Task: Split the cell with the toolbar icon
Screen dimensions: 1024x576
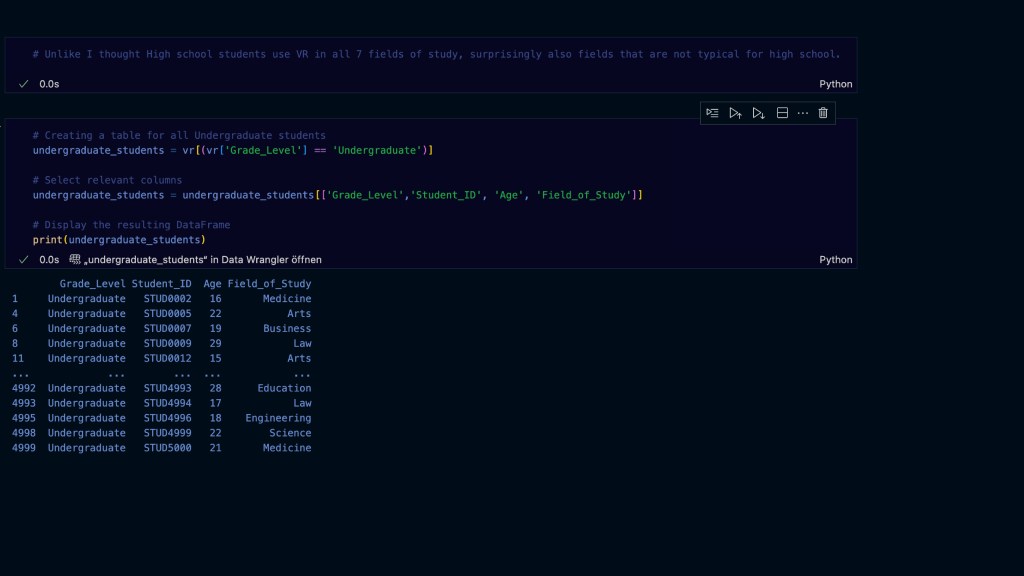Action: pos(782,113)
